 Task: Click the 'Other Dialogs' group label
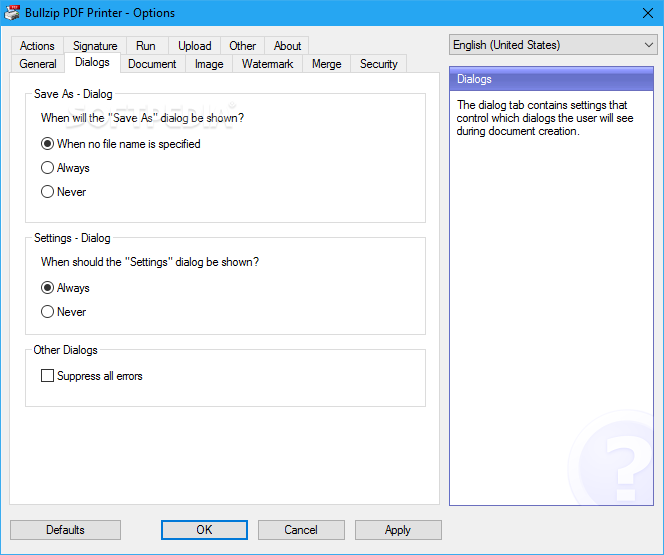[x=65, y=350]
